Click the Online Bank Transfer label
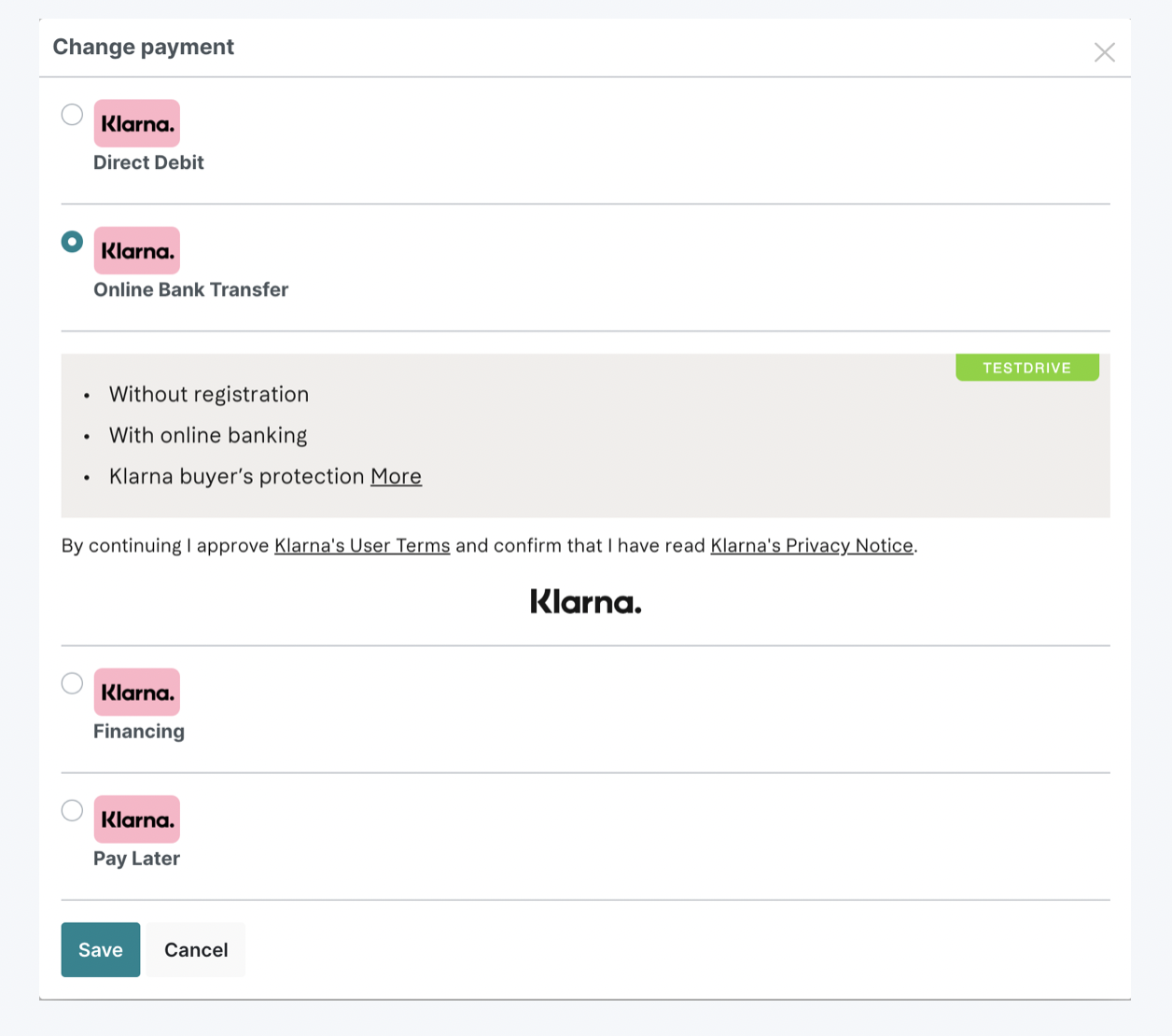 [191, 289]
